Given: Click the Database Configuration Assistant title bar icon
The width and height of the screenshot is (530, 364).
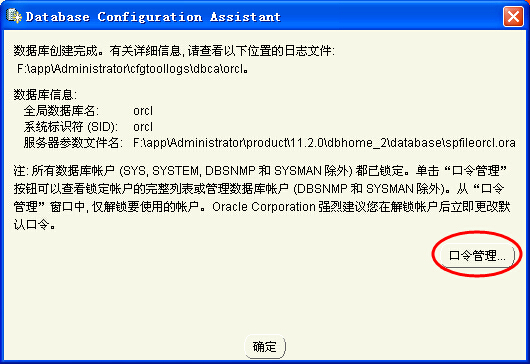Looking at the screenshot, I should (x=14, y=16).
